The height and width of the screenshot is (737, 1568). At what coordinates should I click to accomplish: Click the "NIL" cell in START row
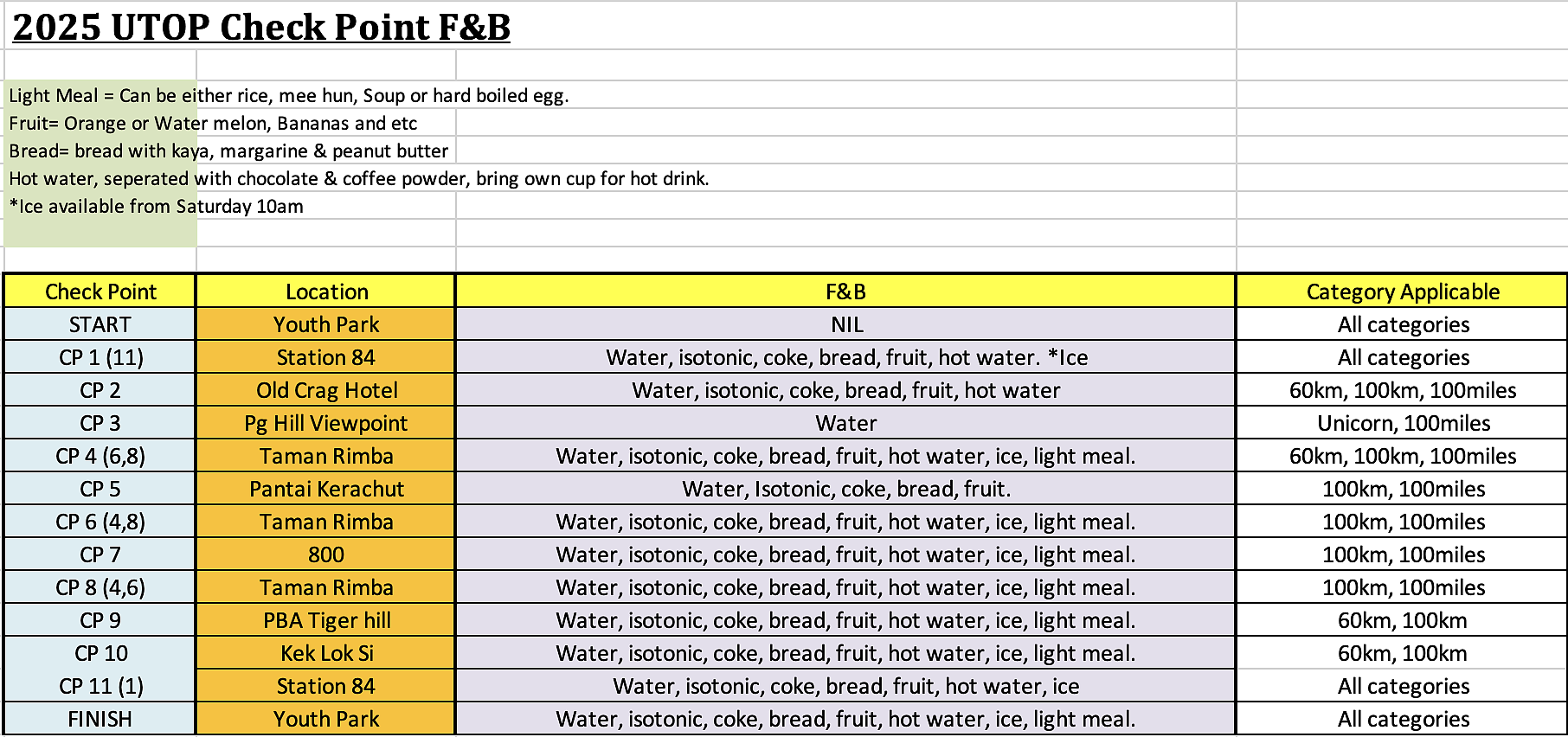[846, 324]
